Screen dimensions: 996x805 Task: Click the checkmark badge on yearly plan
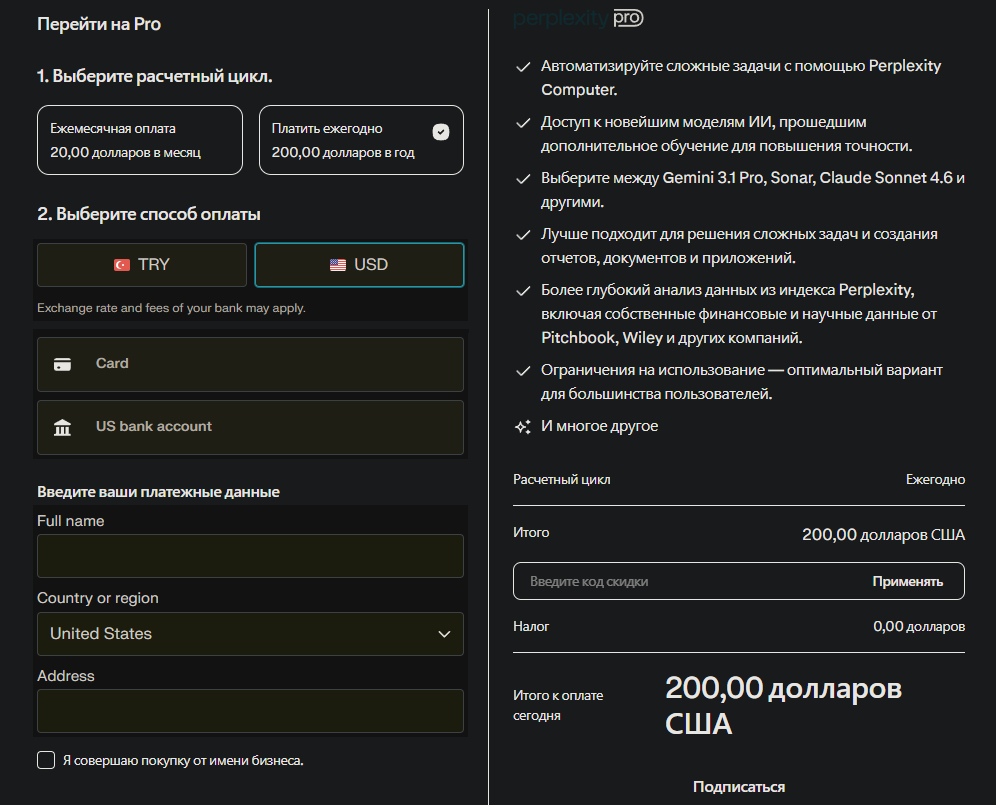tap(441, 132)
